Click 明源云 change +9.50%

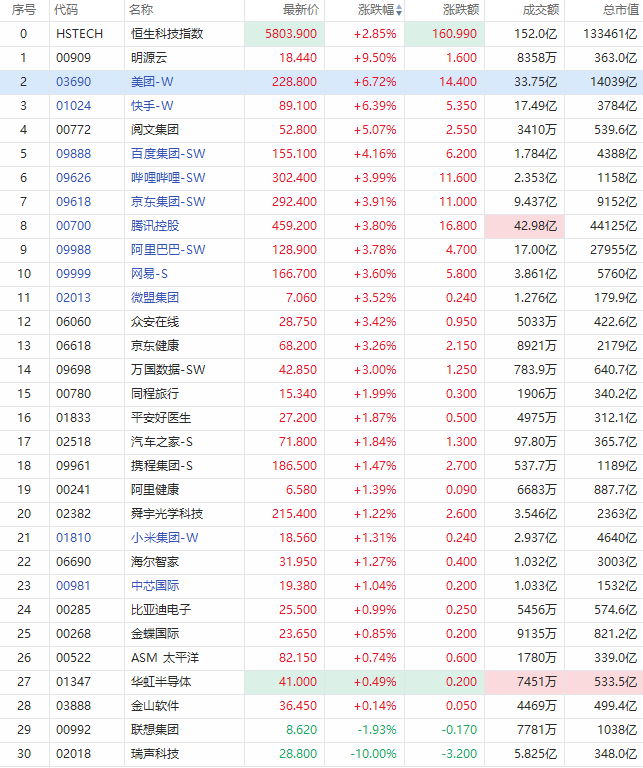click(375, 58)
